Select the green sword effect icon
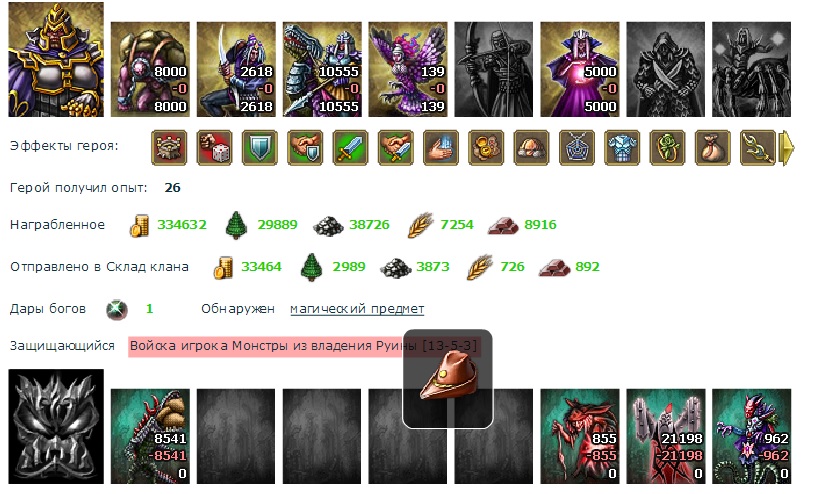The width and height of the screenshot is (821, 494). [x=350, y=148]
